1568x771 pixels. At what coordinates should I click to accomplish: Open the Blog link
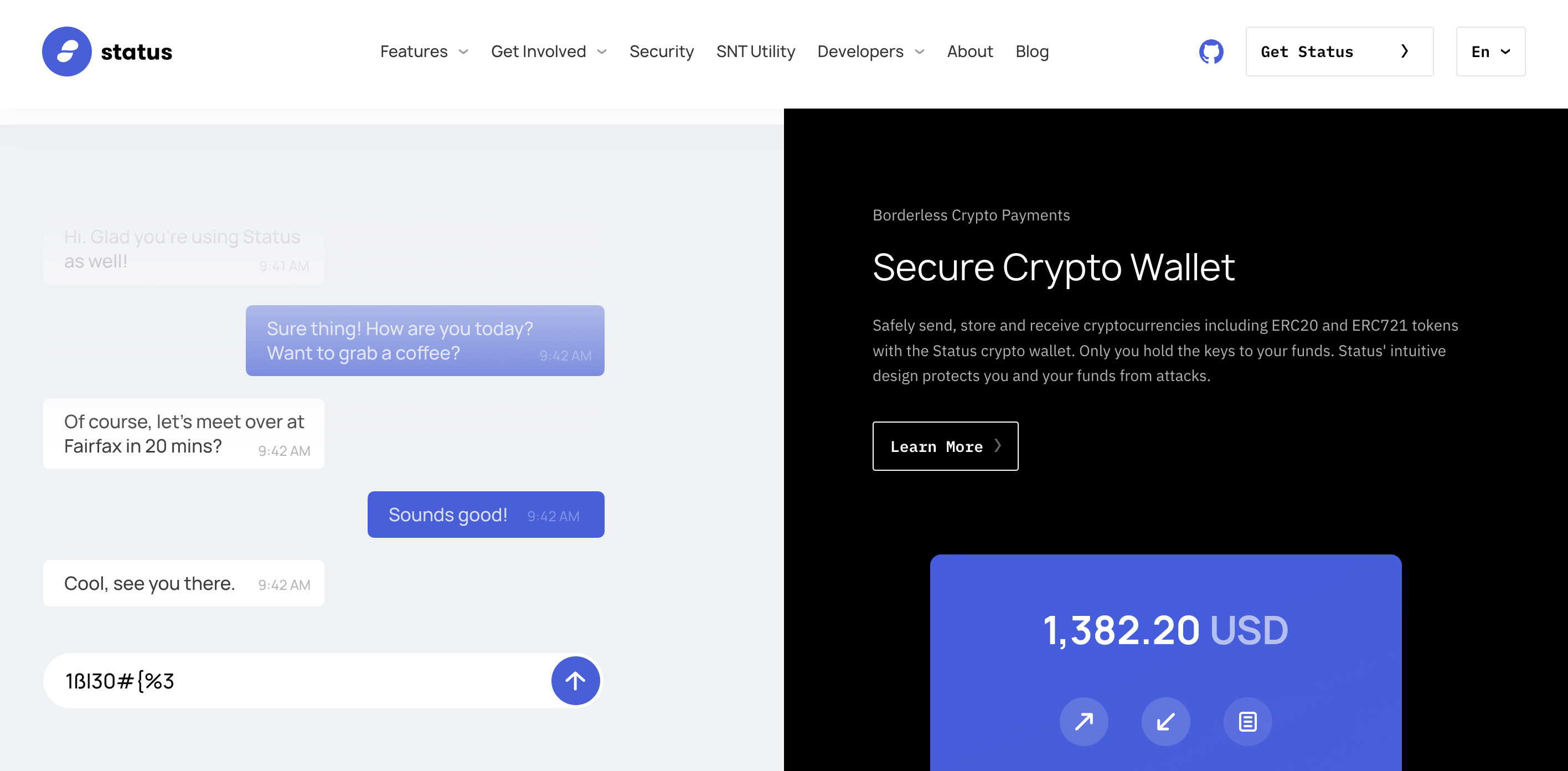click(x=1031, y=51)
